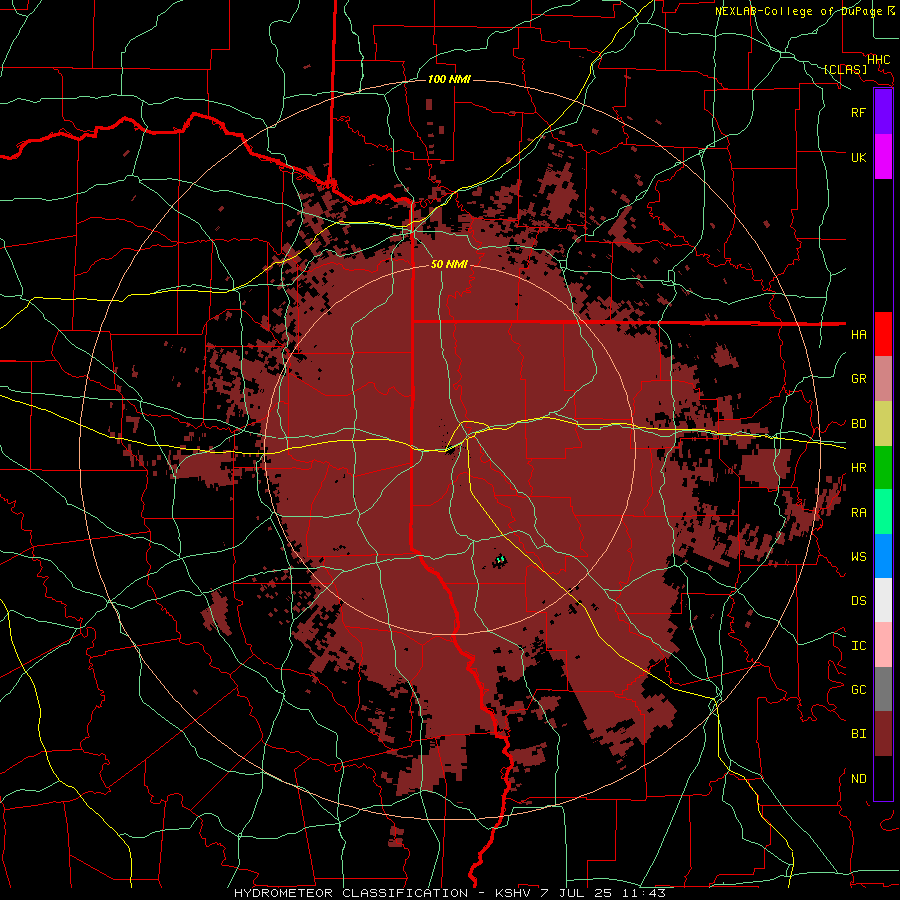
Task: Click the 50 NMI range ring label
Action: point(449,264)
